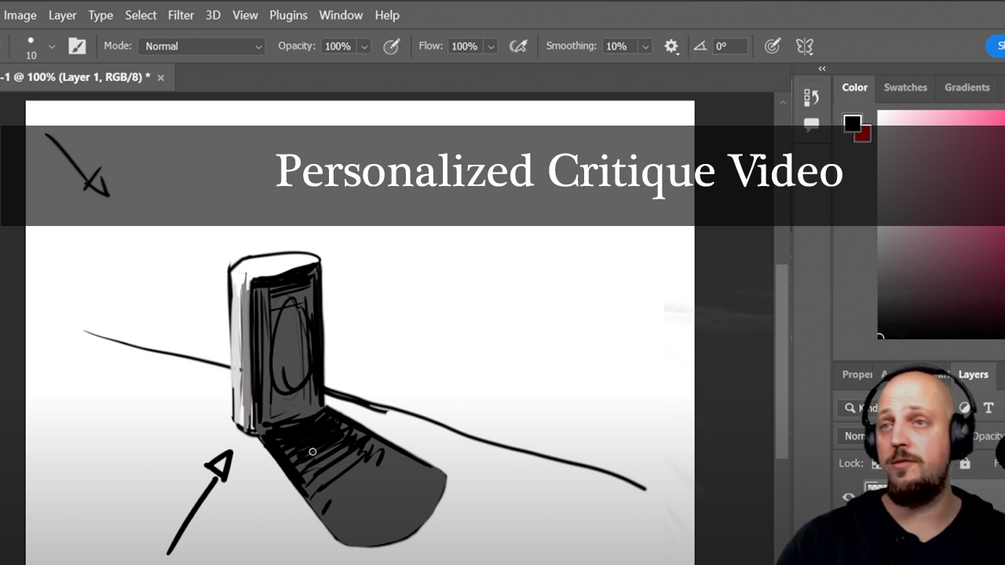
Task: Open the Flow slider arrow
Action: tap(491, 47)
